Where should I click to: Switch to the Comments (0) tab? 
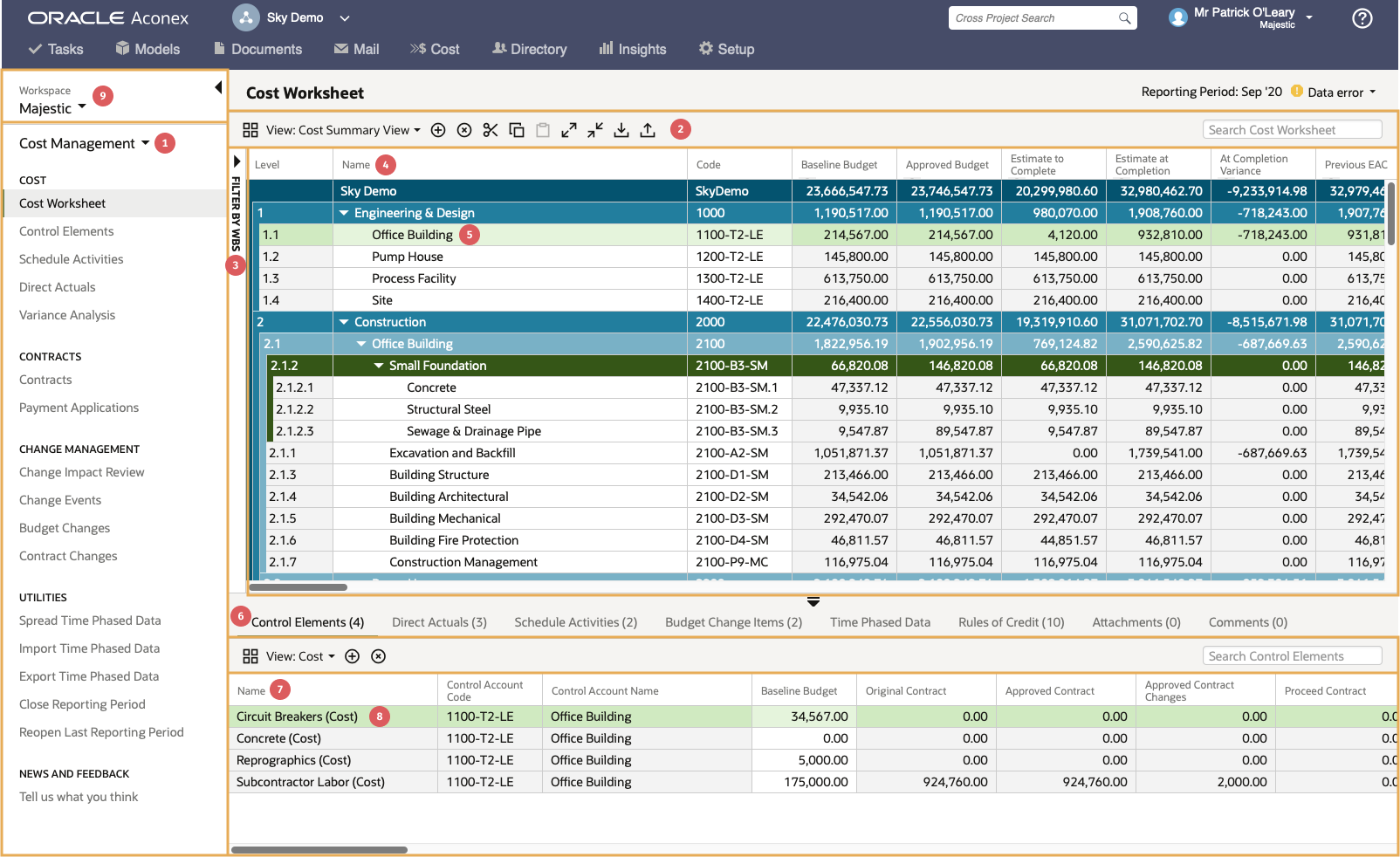point(1248,622)
